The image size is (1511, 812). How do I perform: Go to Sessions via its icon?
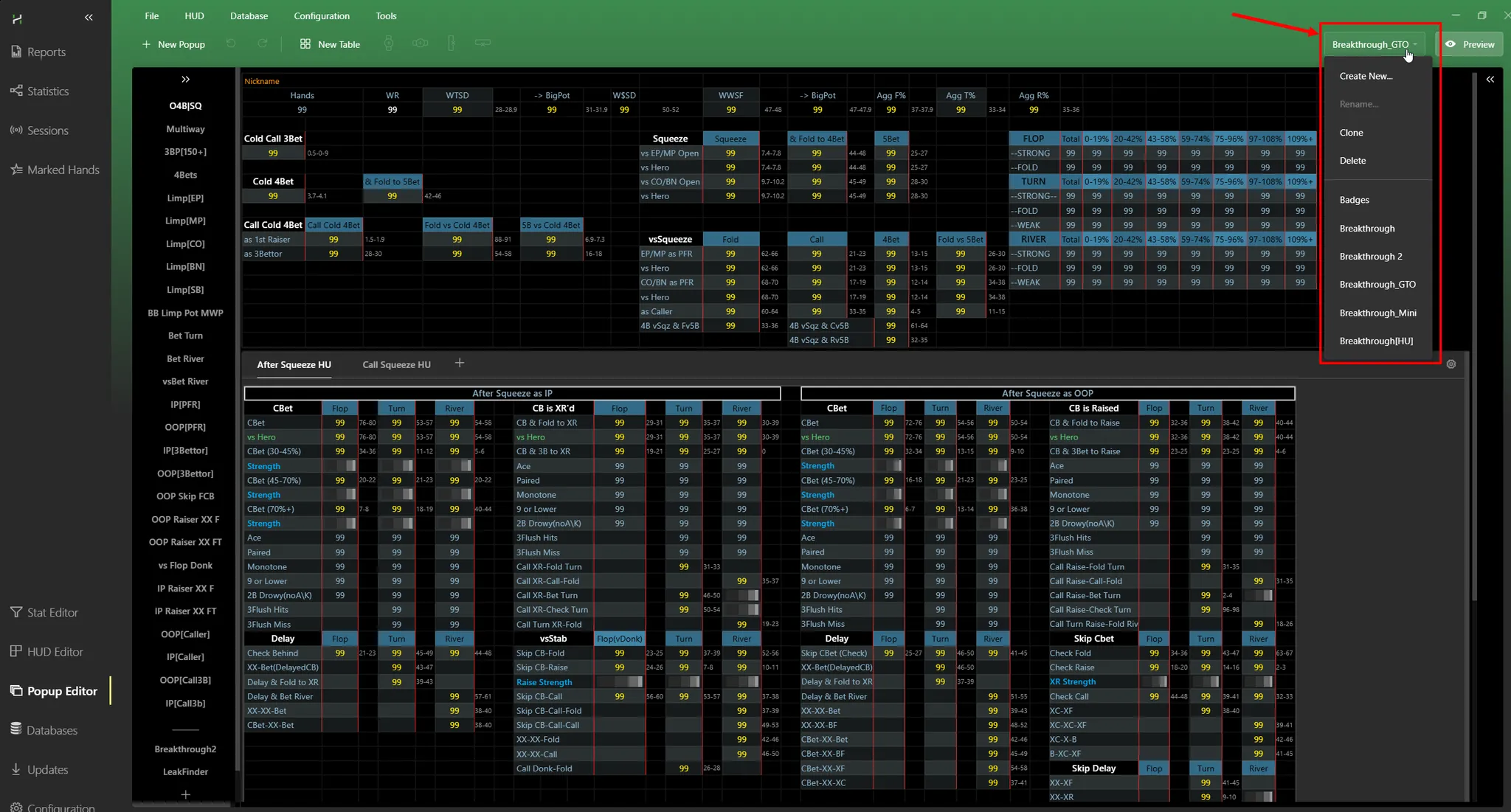(x=16, y=131)
